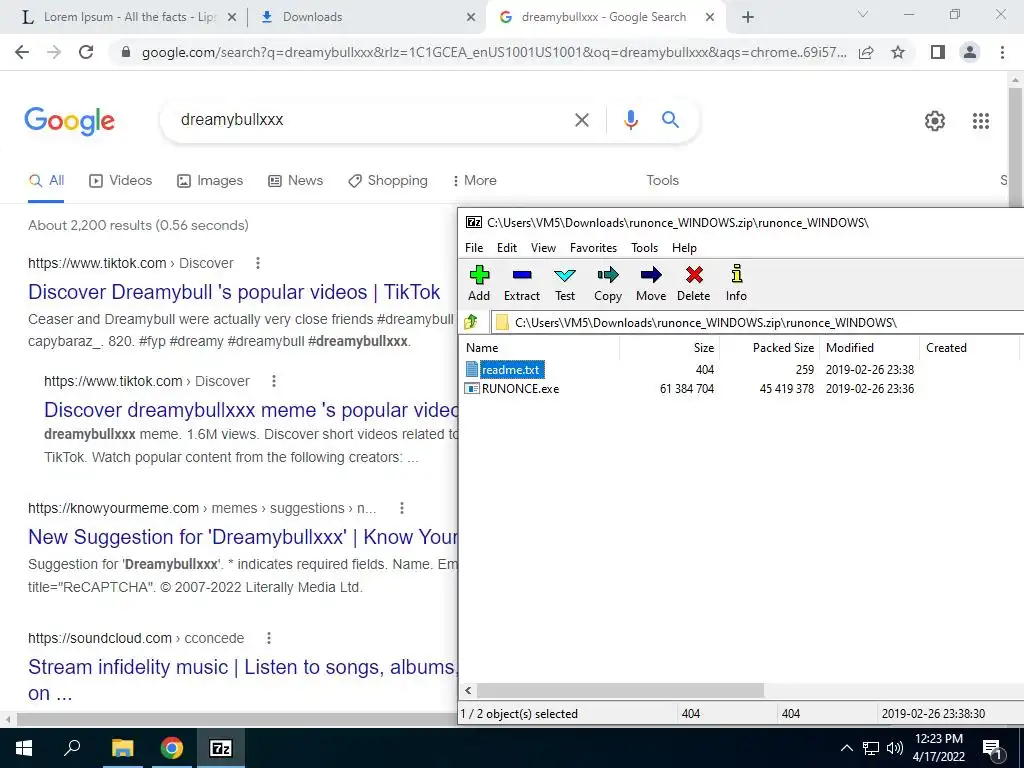
Task: Open the 7-Zip File menu
Action: tap(474, 248)
